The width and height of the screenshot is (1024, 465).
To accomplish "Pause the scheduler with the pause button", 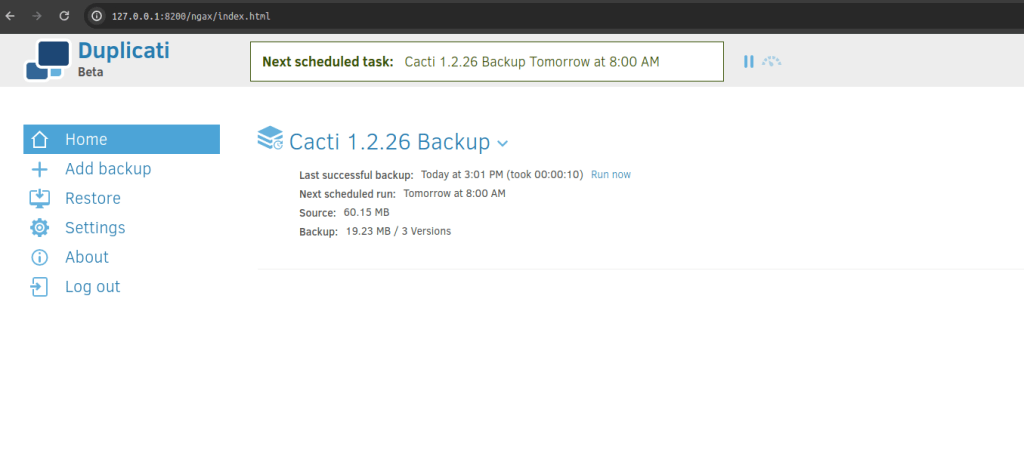I will (748, 62).
